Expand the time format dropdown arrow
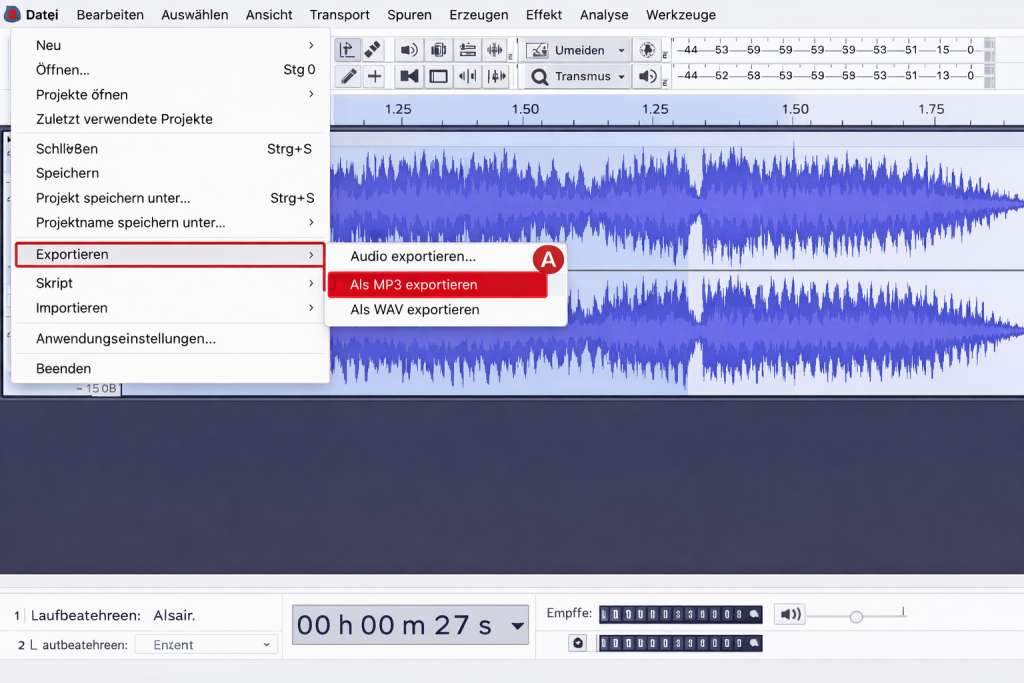Viewport: 1024px width, 683px height. tap(517, 626)
